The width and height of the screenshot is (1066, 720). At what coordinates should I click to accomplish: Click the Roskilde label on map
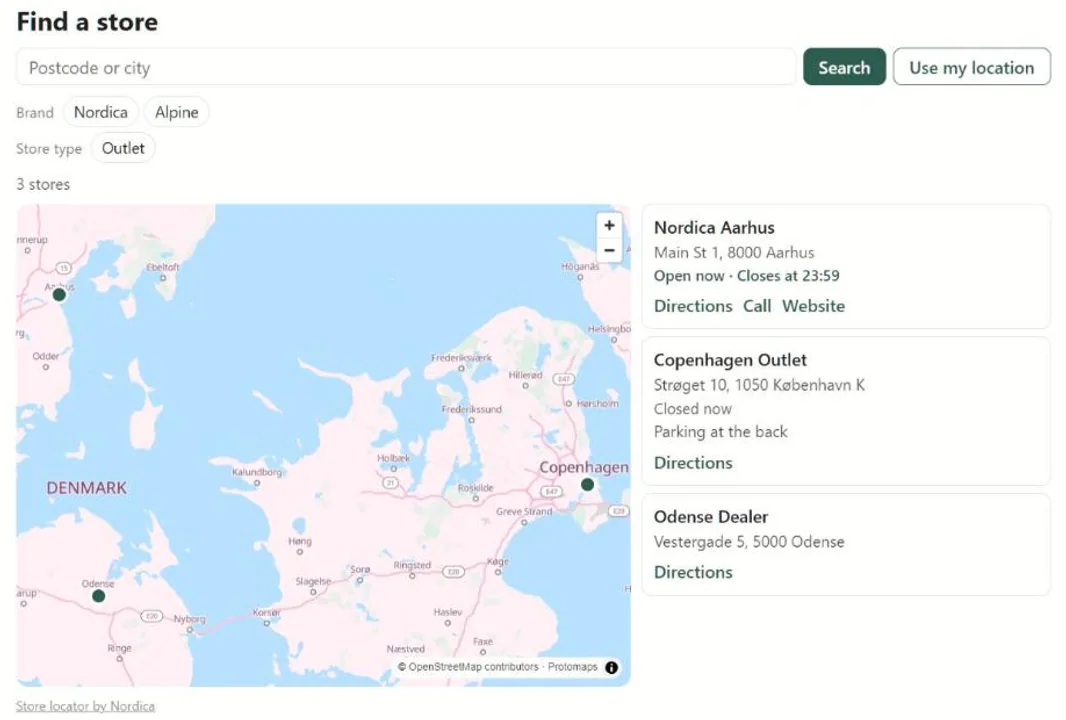click(x=475, y=488)
